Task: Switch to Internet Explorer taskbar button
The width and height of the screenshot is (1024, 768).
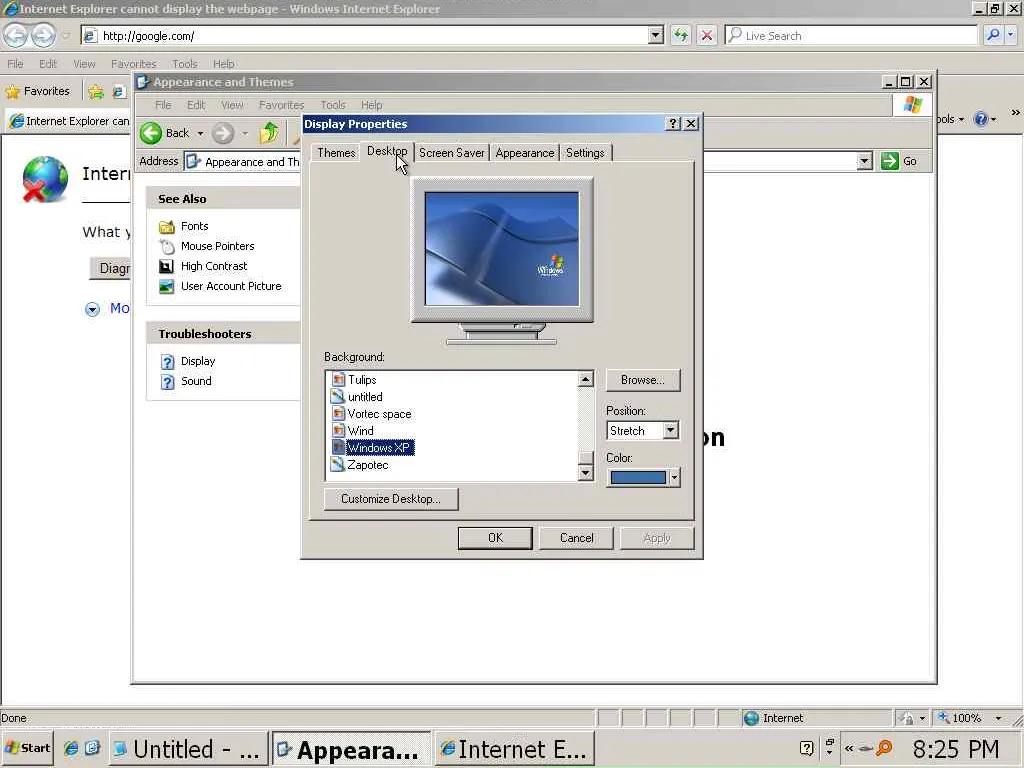Action: [x=515, y=749]
